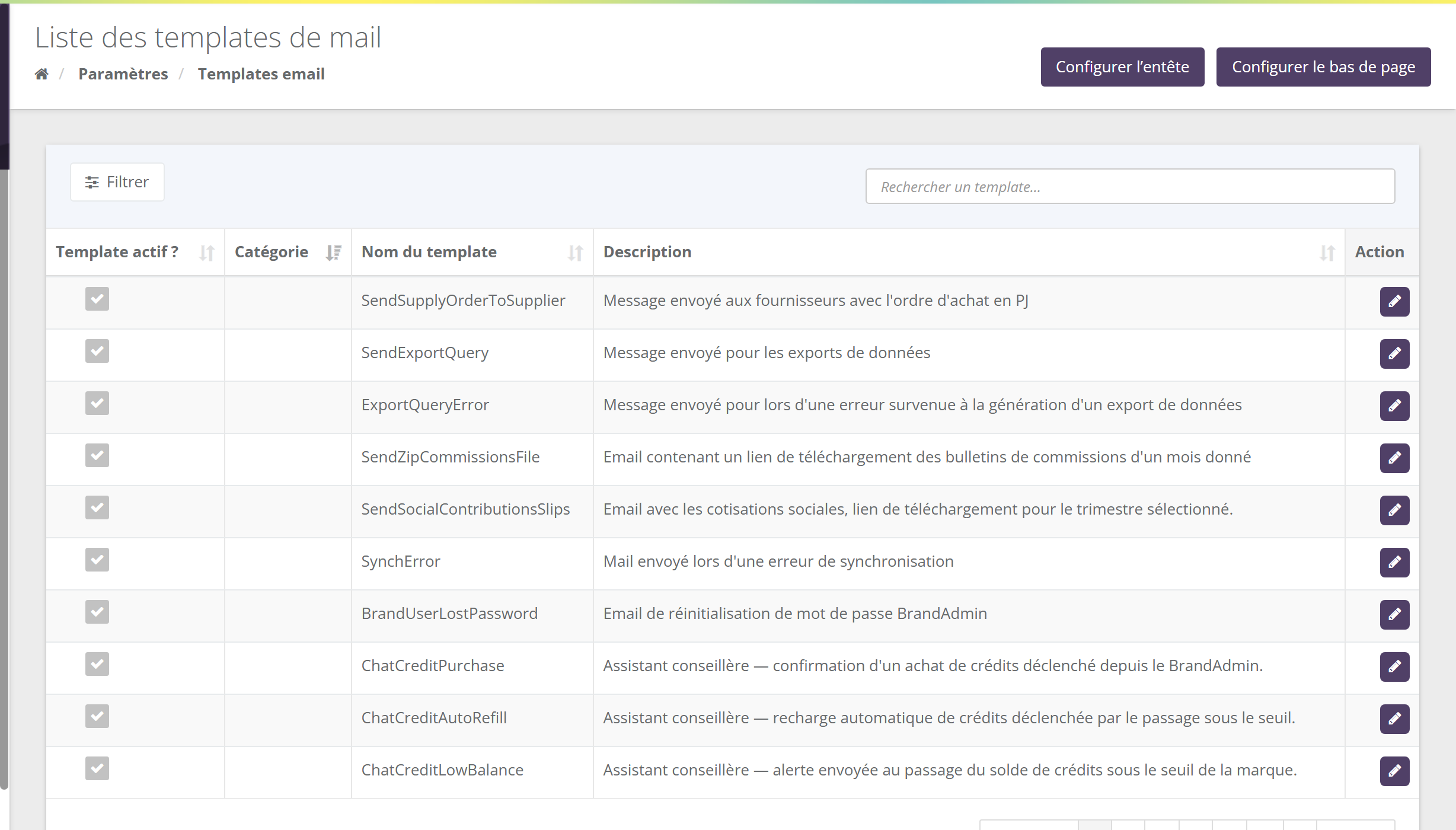Go to Paramètres breadcrumb
The width and height of the screenshot is (1456, 830).
pos(123,74)
